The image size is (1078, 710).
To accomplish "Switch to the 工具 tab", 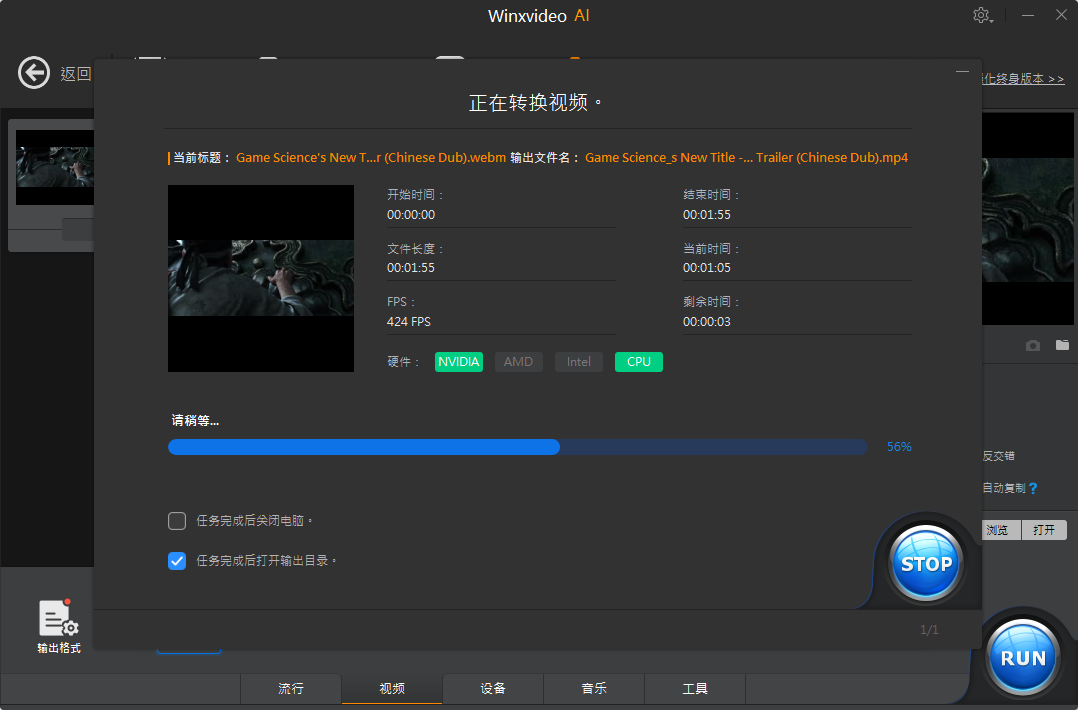I will coord(695,689).
